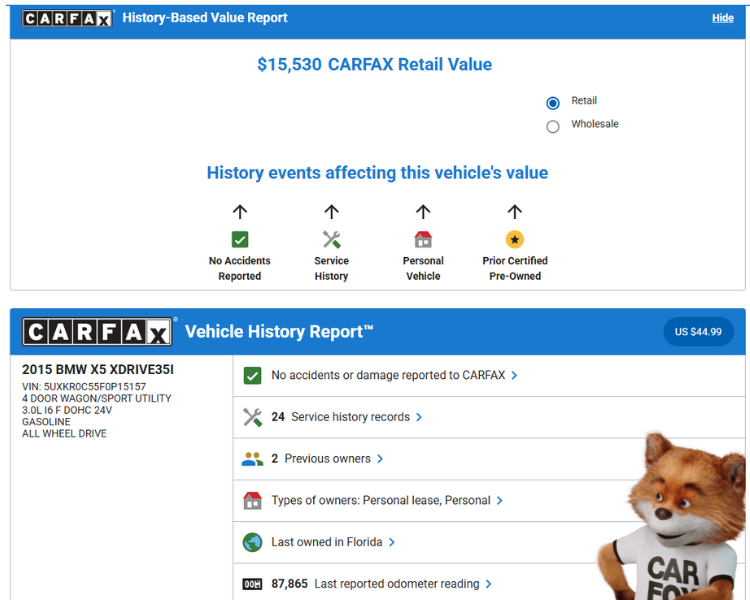
Task: Click the people icon beside 2 Previous owners
Action: click(x=252, y=459)
